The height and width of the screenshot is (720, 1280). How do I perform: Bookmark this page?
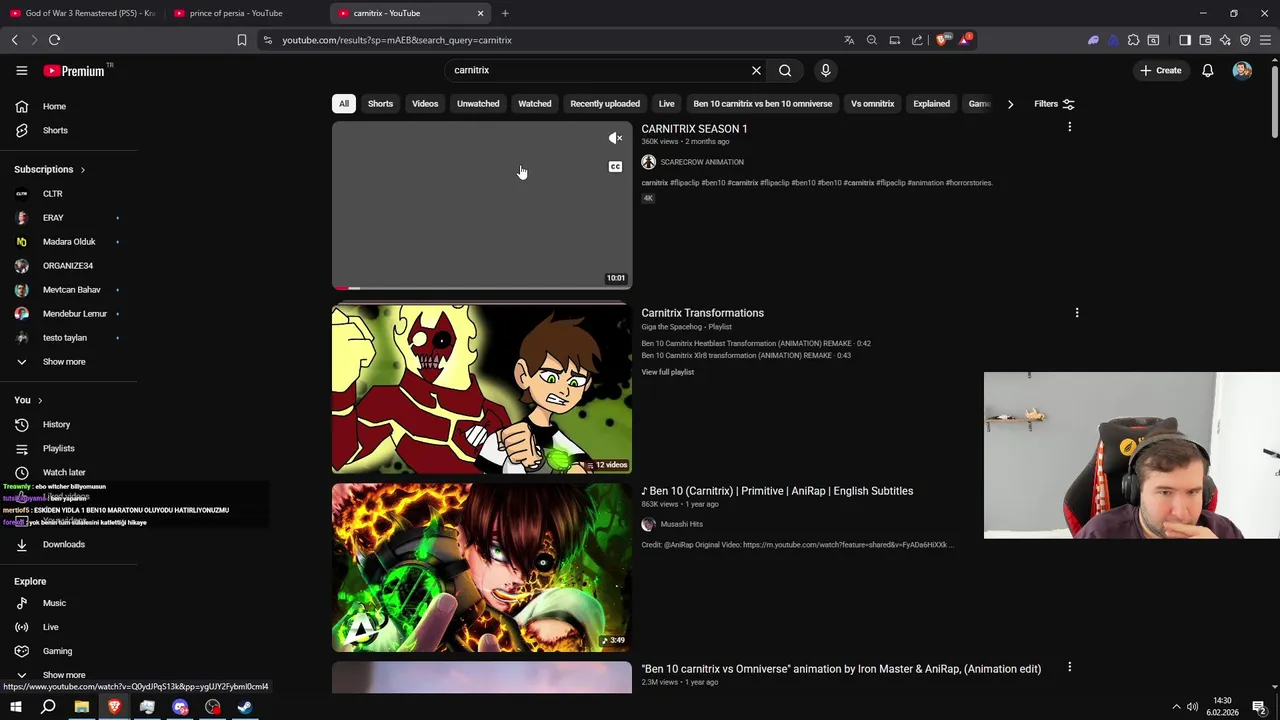click(x=241, y=40)
